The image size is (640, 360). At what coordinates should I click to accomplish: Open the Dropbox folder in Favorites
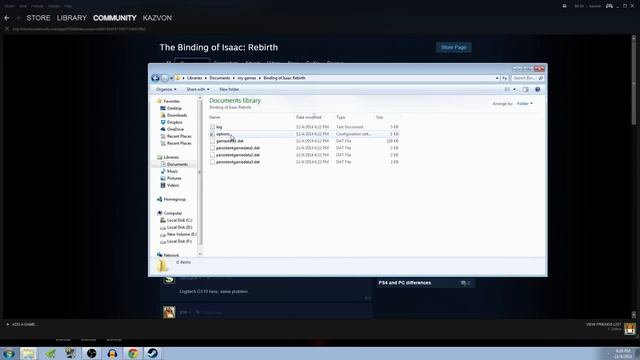coord(171,122)
